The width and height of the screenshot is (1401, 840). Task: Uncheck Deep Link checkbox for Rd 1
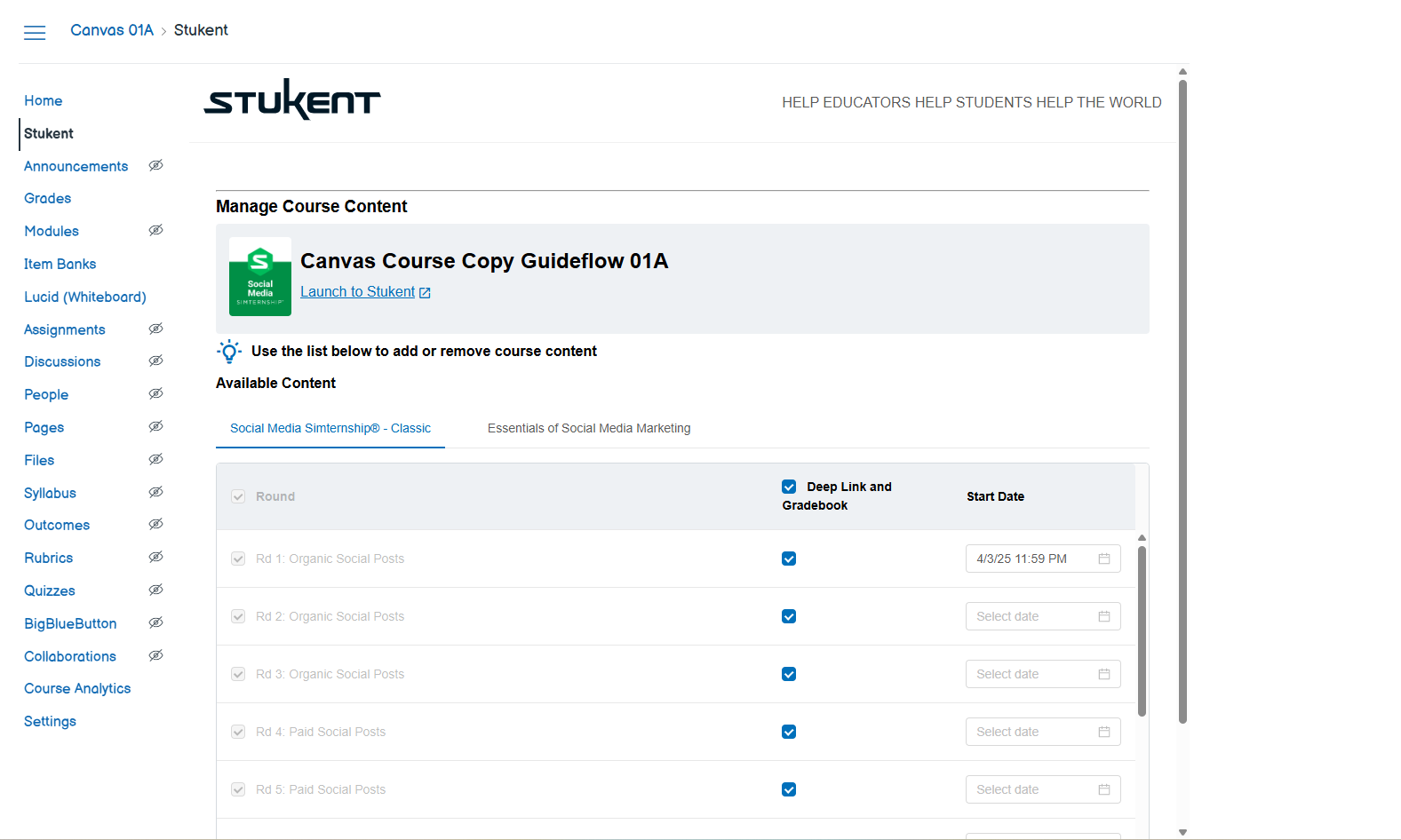pyautogui.click(x=789, y=559)
